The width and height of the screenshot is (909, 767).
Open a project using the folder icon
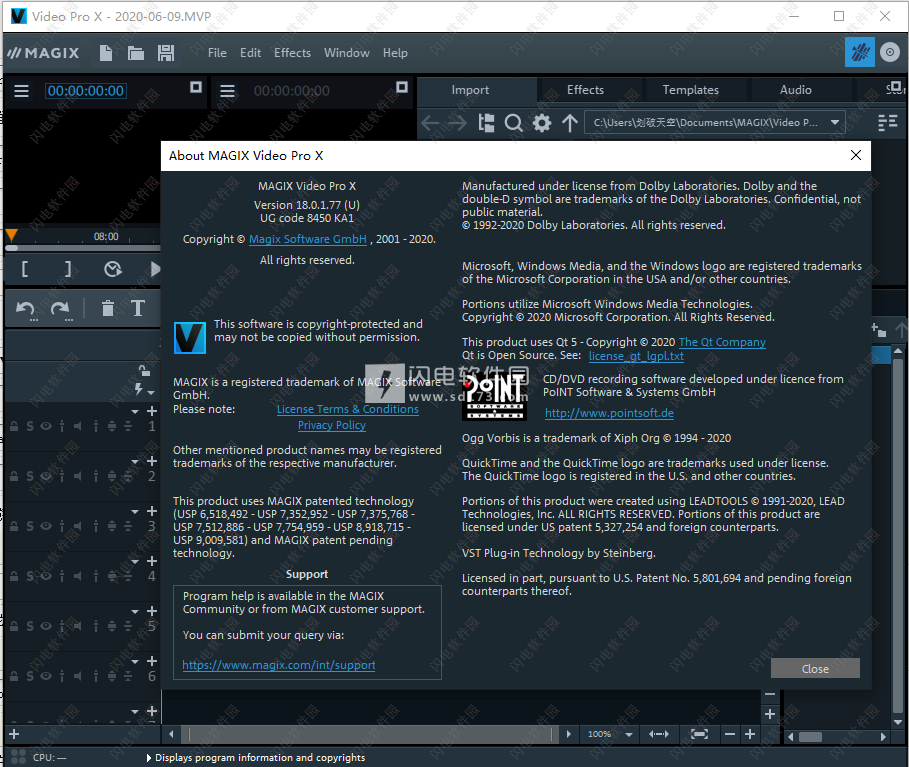[136, 53]
